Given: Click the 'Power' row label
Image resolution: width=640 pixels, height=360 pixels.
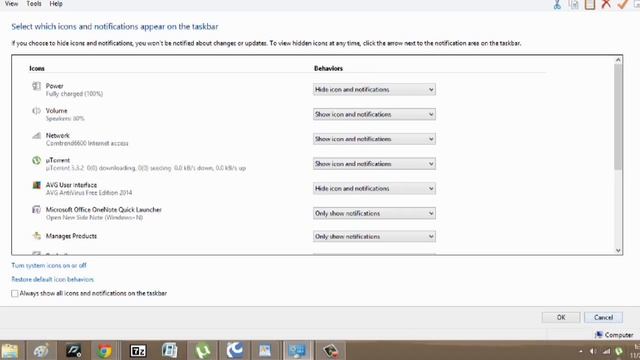Looking at the screenshot, I should pyautogui.click(x=54, y=86).
